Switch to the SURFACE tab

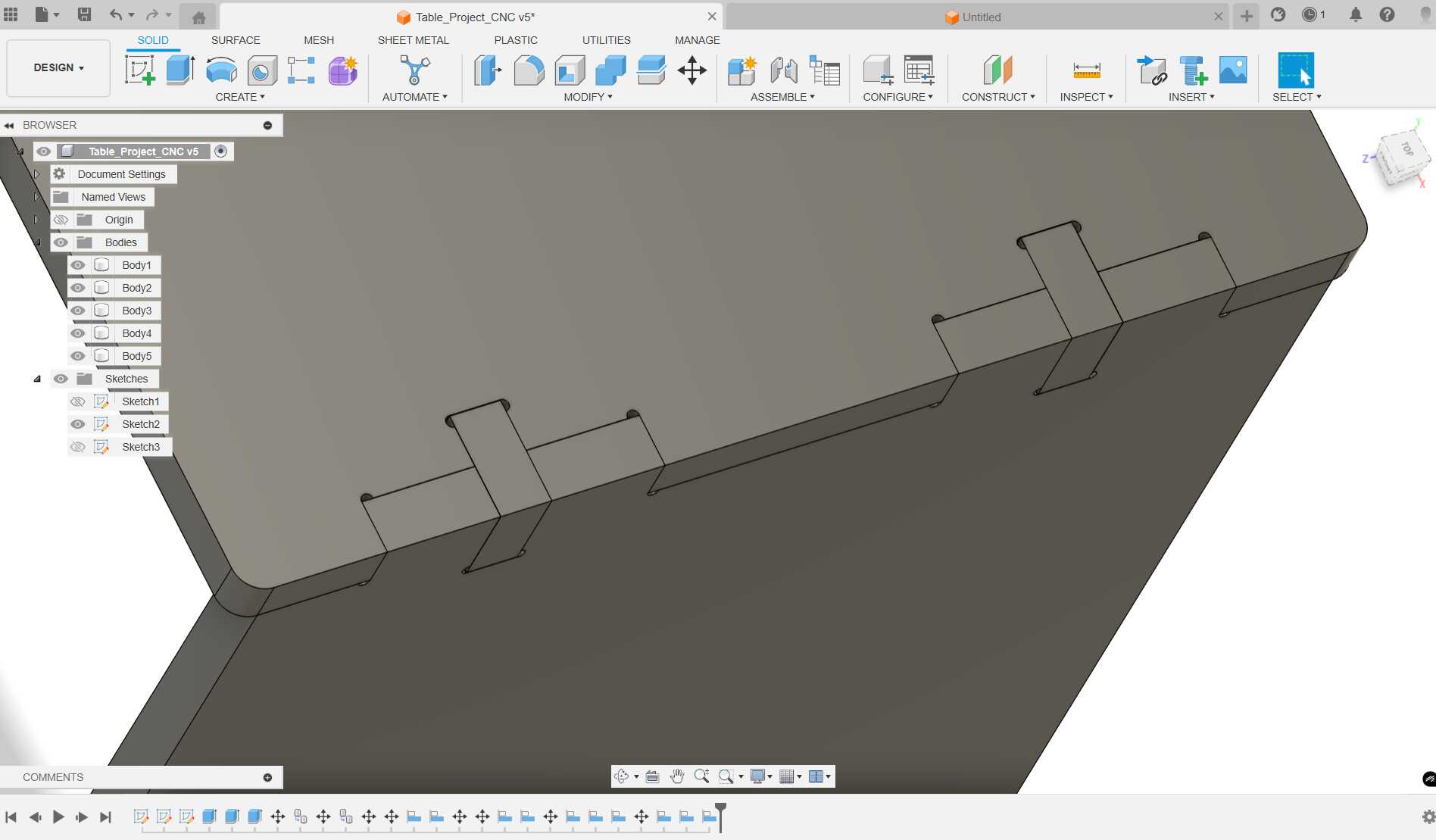(x=236, y=40)
